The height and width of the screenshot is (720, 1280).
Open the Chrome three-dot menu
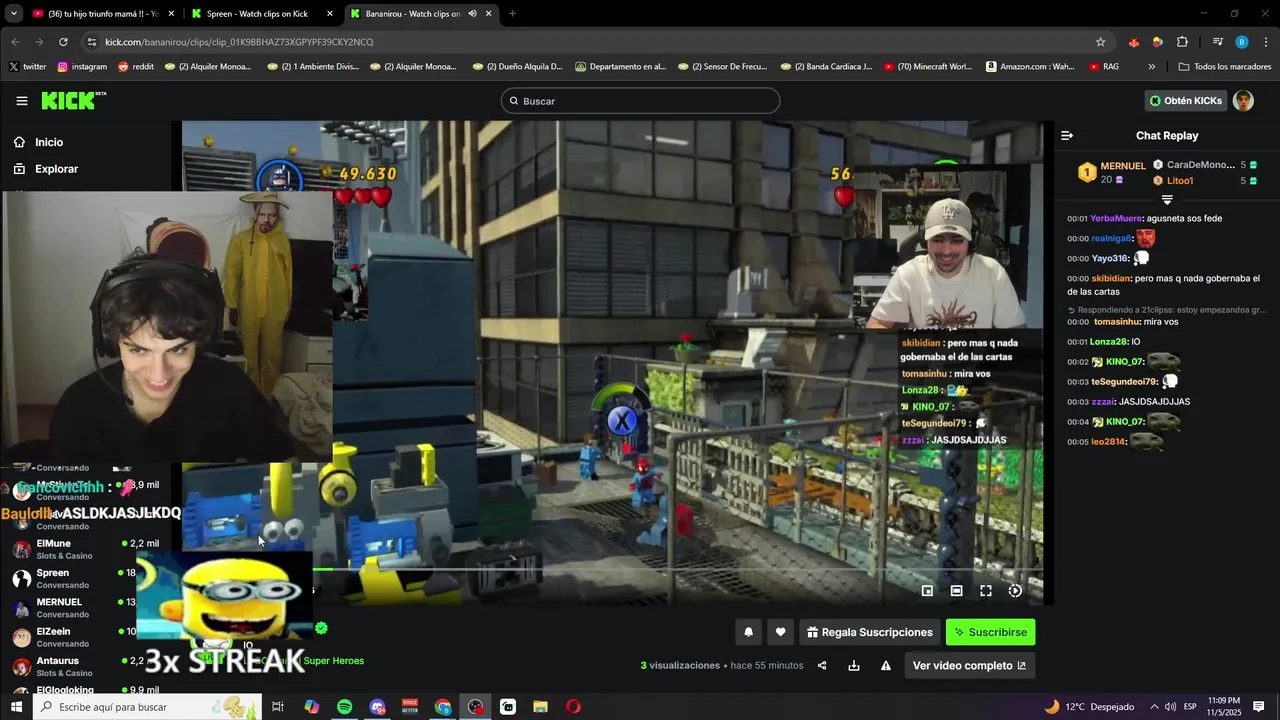click(x=1266, y=42)
